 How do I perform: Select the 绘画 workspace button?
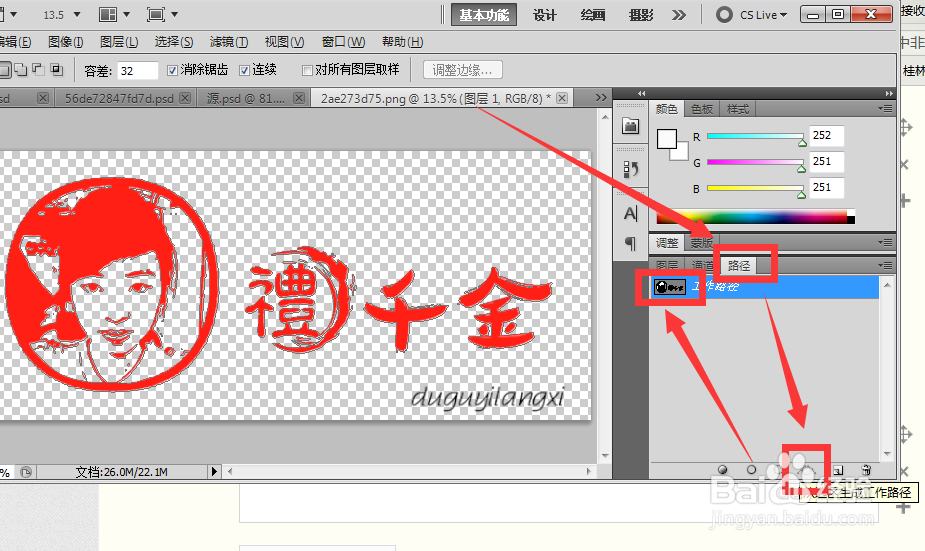592,15
